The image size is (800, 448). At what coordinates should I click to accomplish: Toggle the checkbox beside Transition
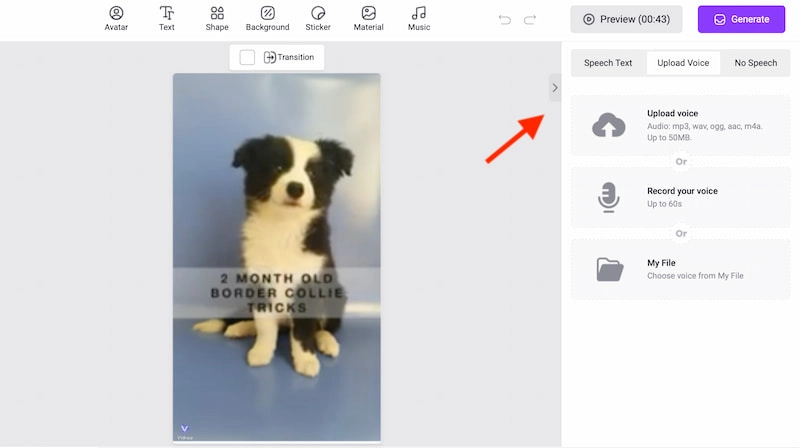tap(247, 58)
